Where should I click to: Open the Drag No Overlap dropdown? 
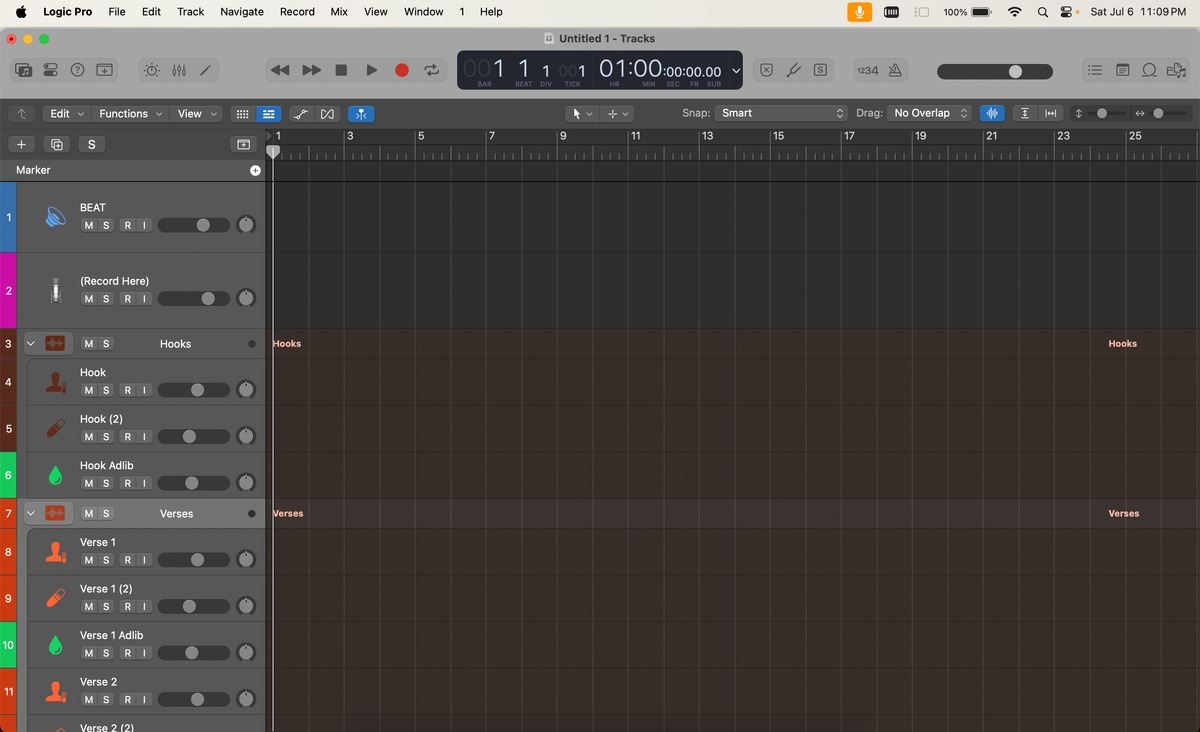(x=931, y=114)
